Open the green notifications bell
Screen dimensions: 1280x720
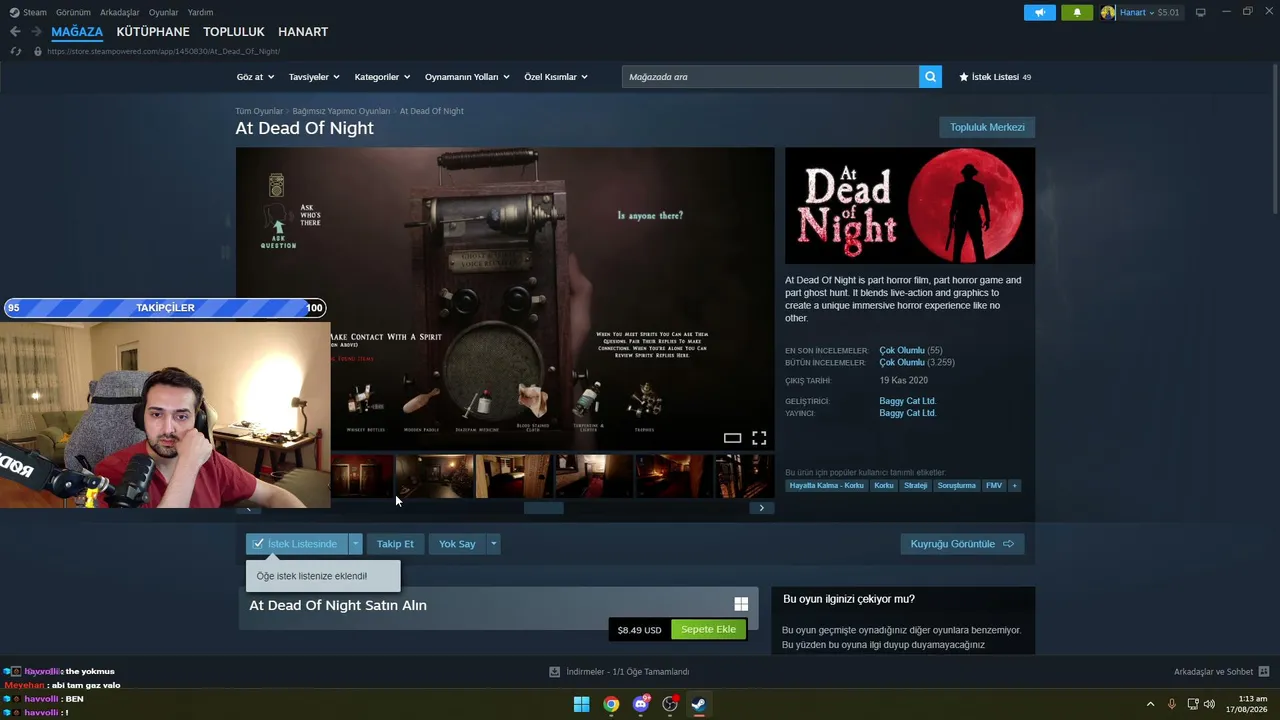coord(1077,12)
